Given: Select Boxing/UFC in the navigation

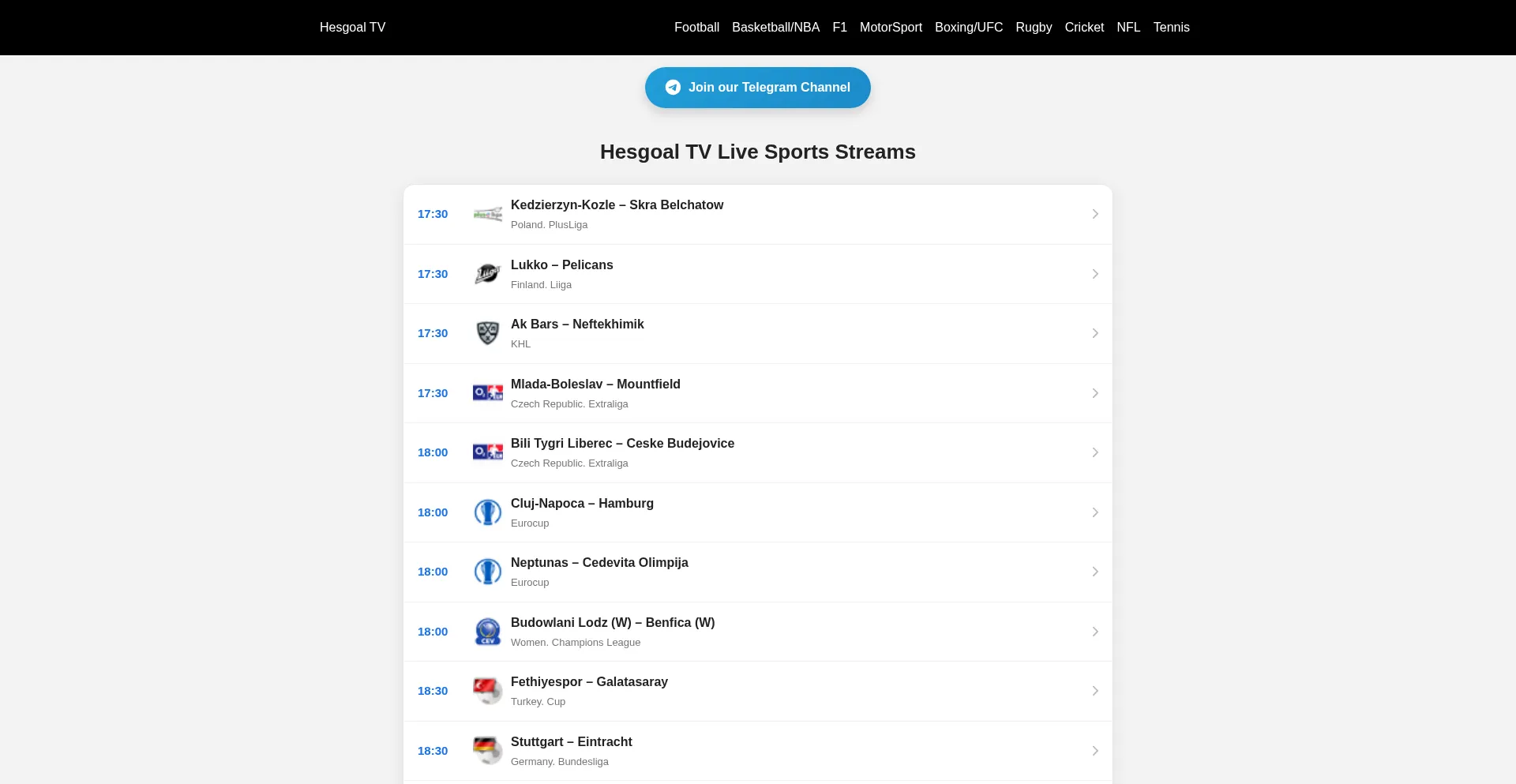Looking at the screenshot, I should 969,27.
